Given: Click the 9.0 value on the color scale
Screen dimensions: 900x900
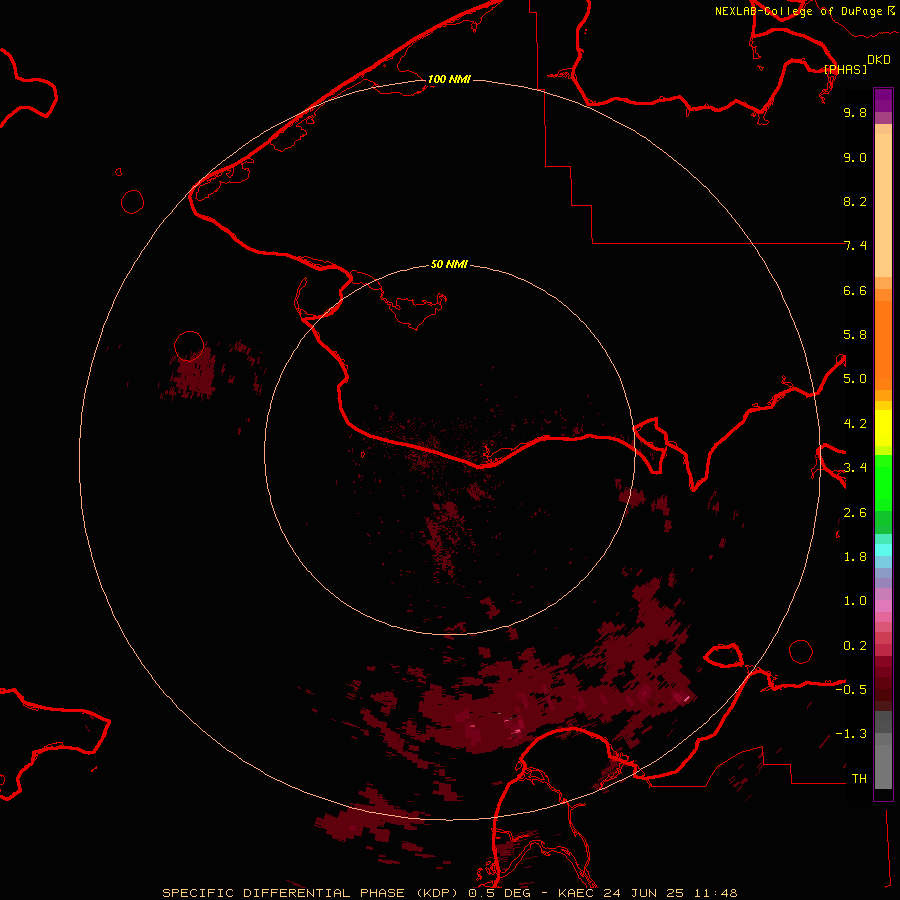Looking at the screenshot, I should click(x=855, y=157).
